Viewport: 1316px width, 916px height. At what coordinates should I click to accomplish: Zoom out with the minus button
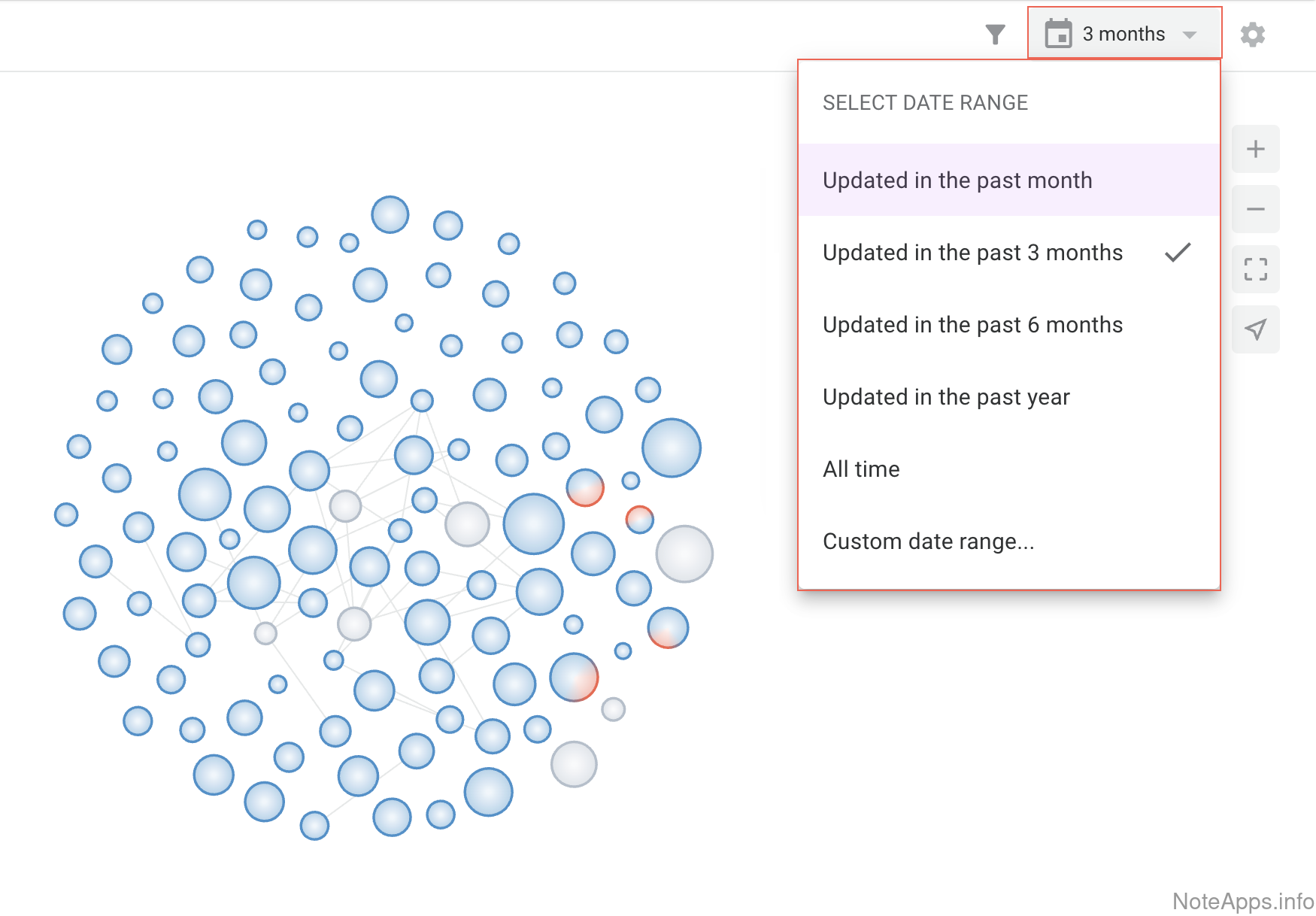1255,209
